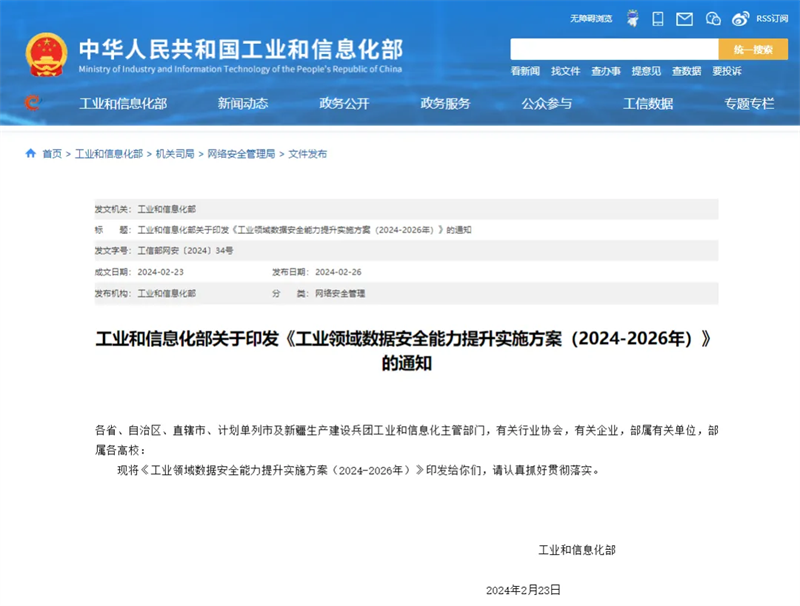Go to 公众参与 section

546,103
